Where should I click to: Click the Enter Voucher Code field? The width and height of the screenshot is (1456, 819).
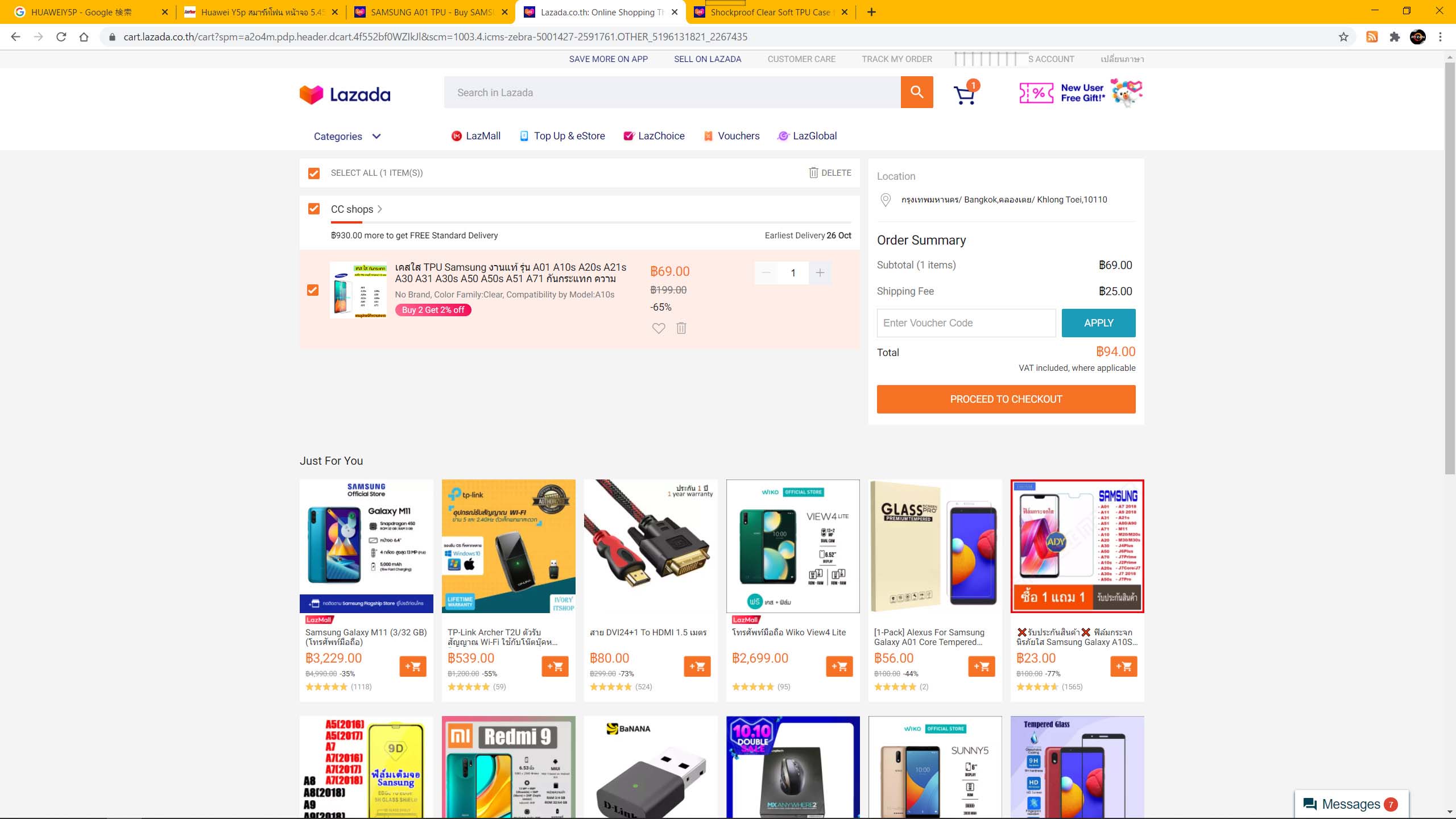pos(966,323)
